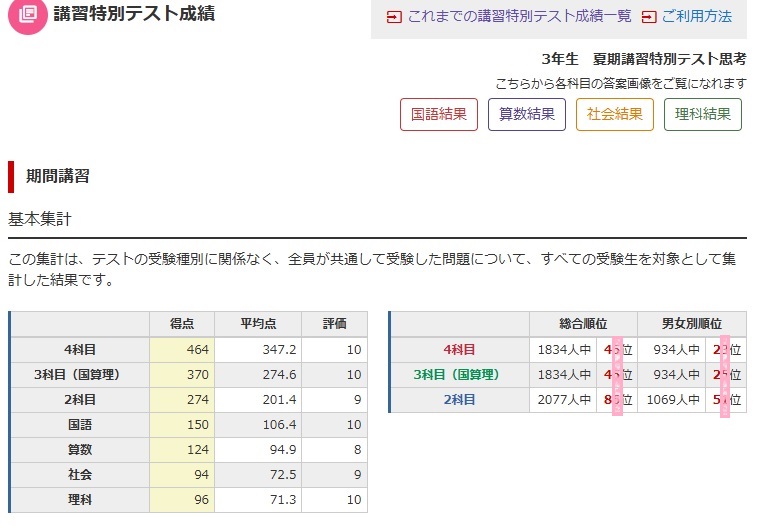Click the 評価 column header
The height and width of the screenshot is (528, 760).
pyautogui.click(x=334, y=323)
